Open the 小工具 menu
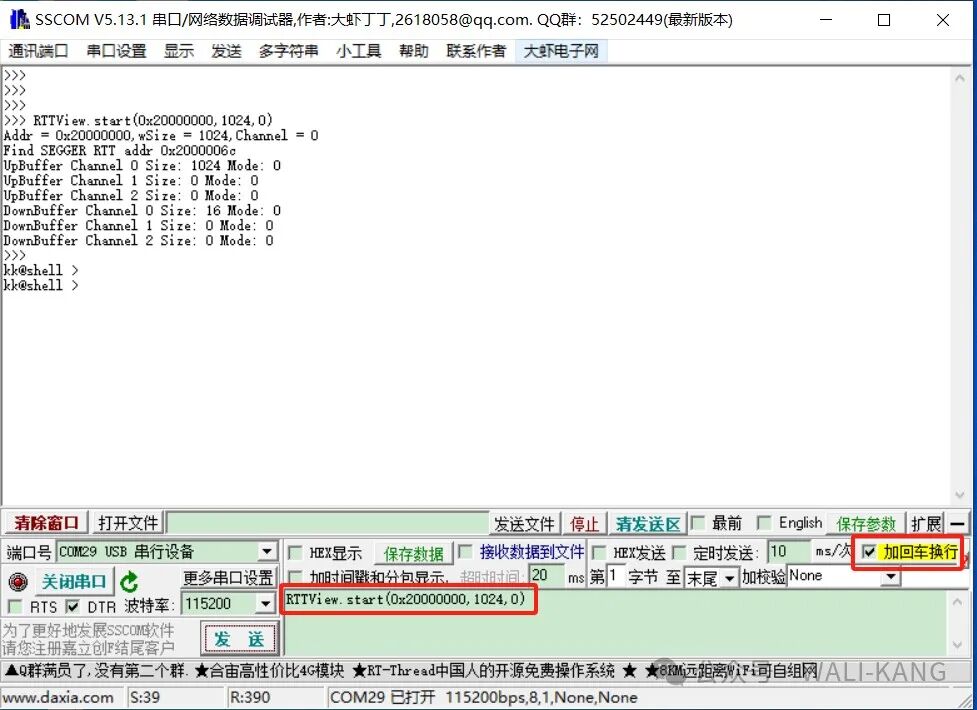 358,50
